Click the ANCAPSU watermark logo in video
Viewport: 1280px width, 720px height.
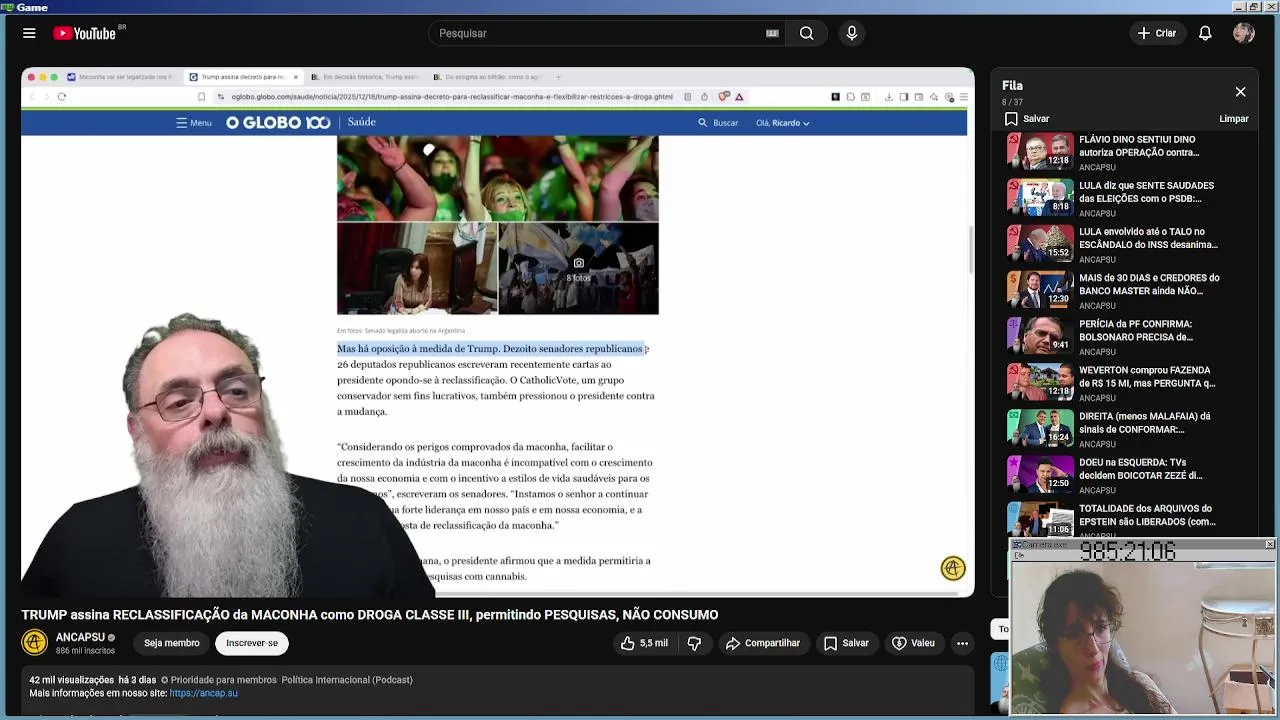click(x=953, y=568)
